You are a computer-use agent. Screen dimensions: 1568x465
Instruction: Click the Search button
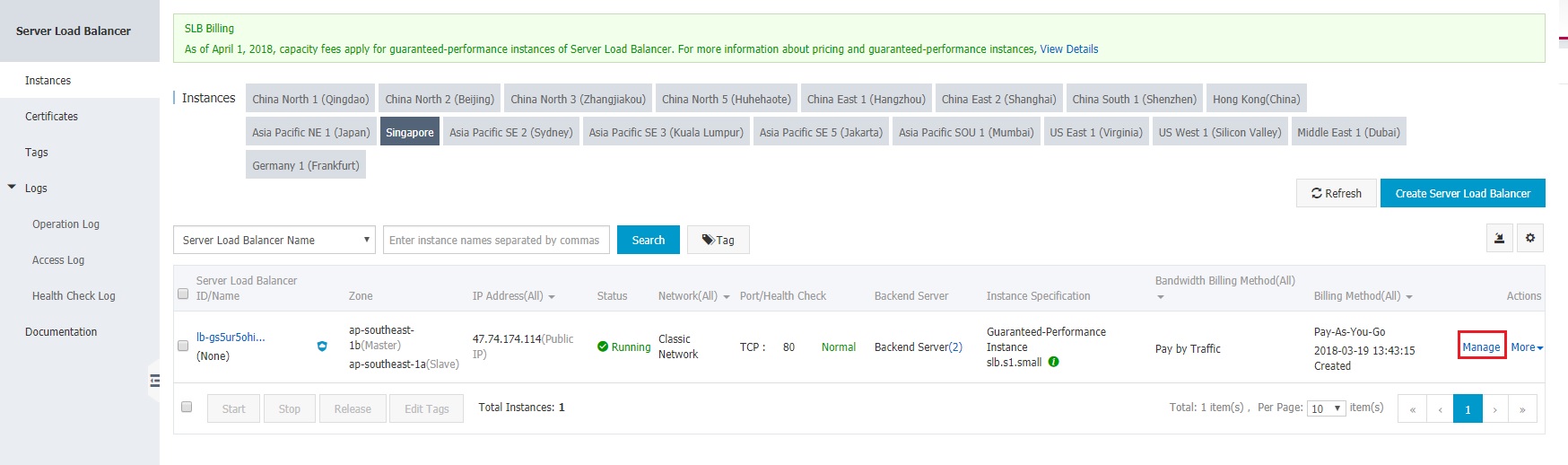coord(649,240)
